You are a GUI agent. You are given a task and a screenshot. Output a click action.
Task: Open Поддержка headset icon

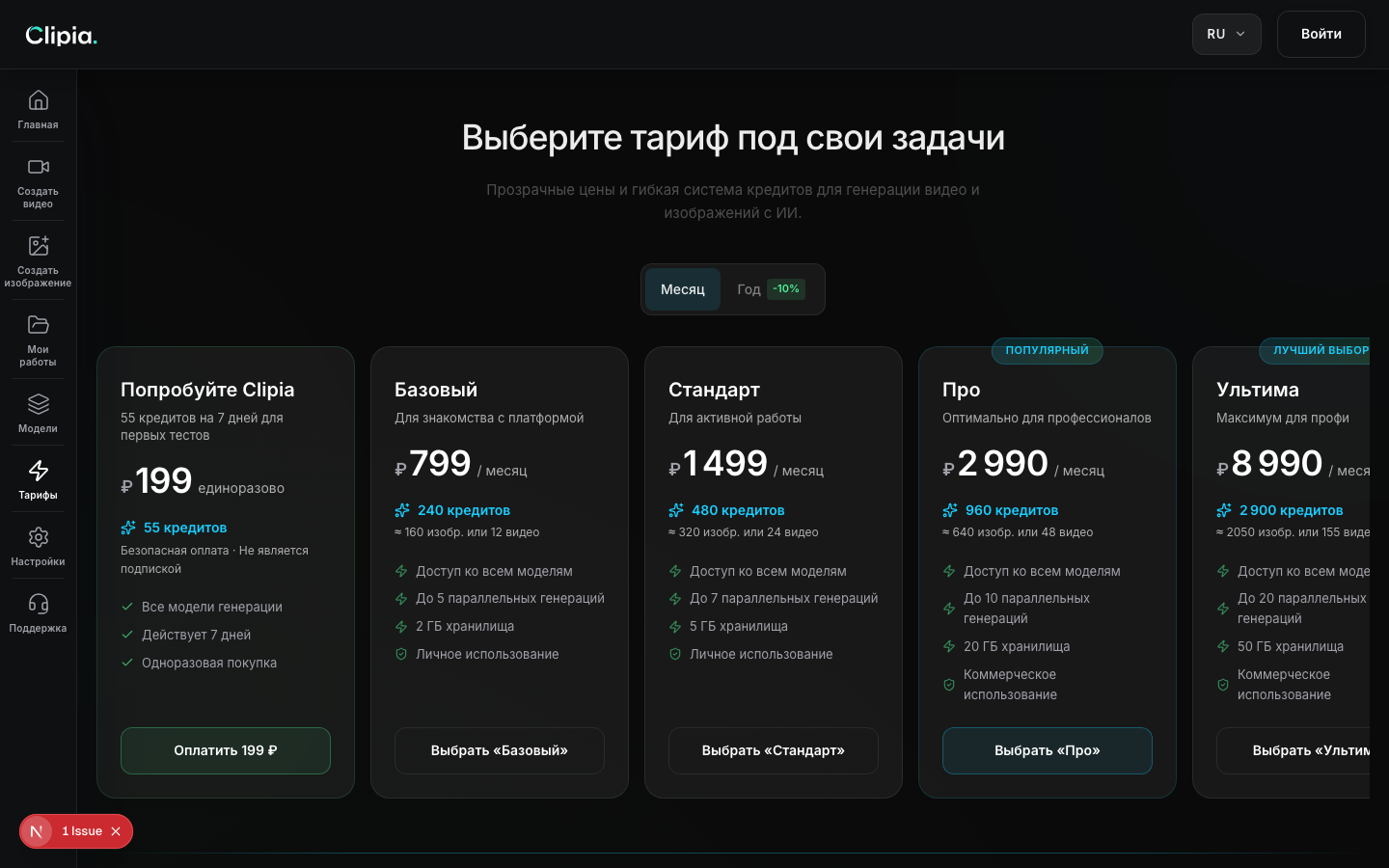[x=38, y=604]
